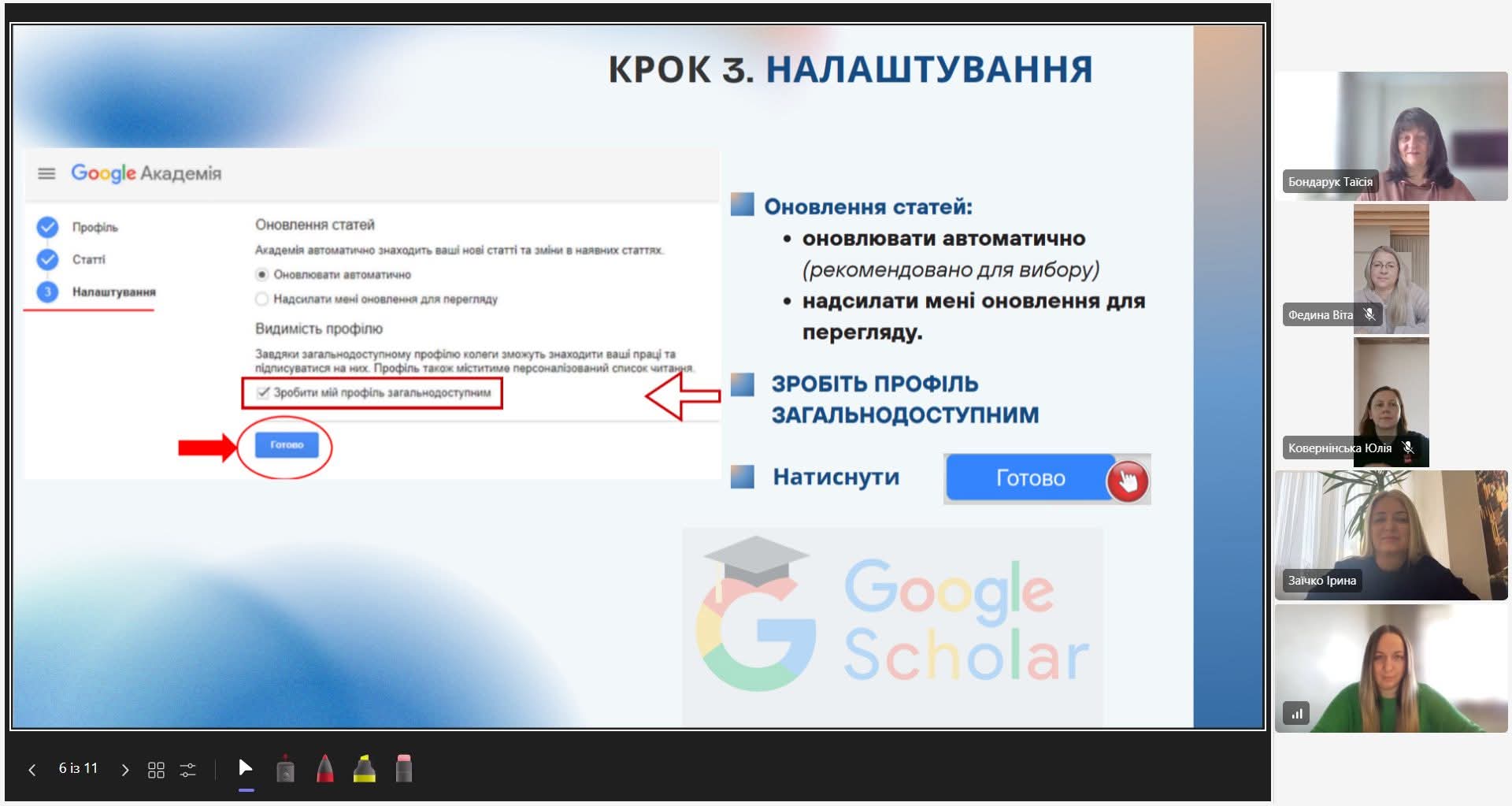Choose the yellow highlighter tool
1512x806 pixels.
(x=364, y=769)
